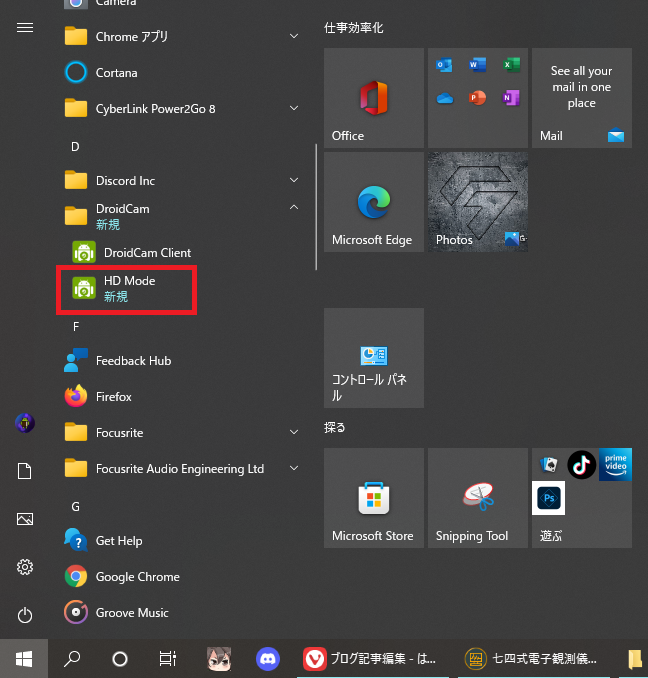Open PowerPoint in the Office group tile

[477, 98]
